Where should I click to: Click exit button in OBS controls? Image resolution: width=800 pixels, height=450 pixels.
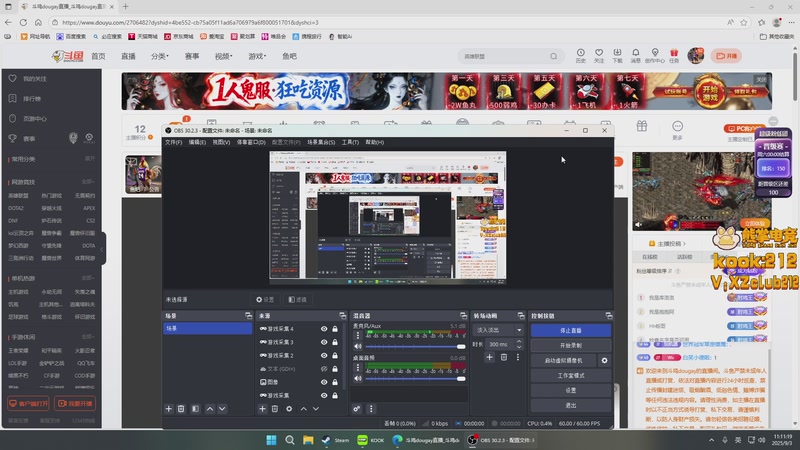click(x=570, y=405)
